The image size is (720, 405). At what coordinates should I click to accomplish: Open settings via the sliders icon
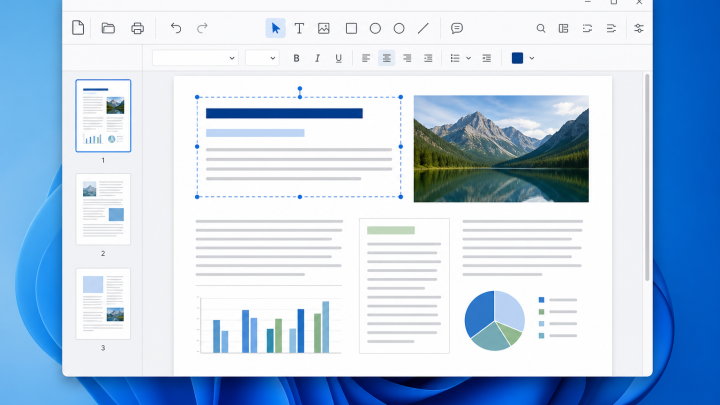(x=639, y=28)
